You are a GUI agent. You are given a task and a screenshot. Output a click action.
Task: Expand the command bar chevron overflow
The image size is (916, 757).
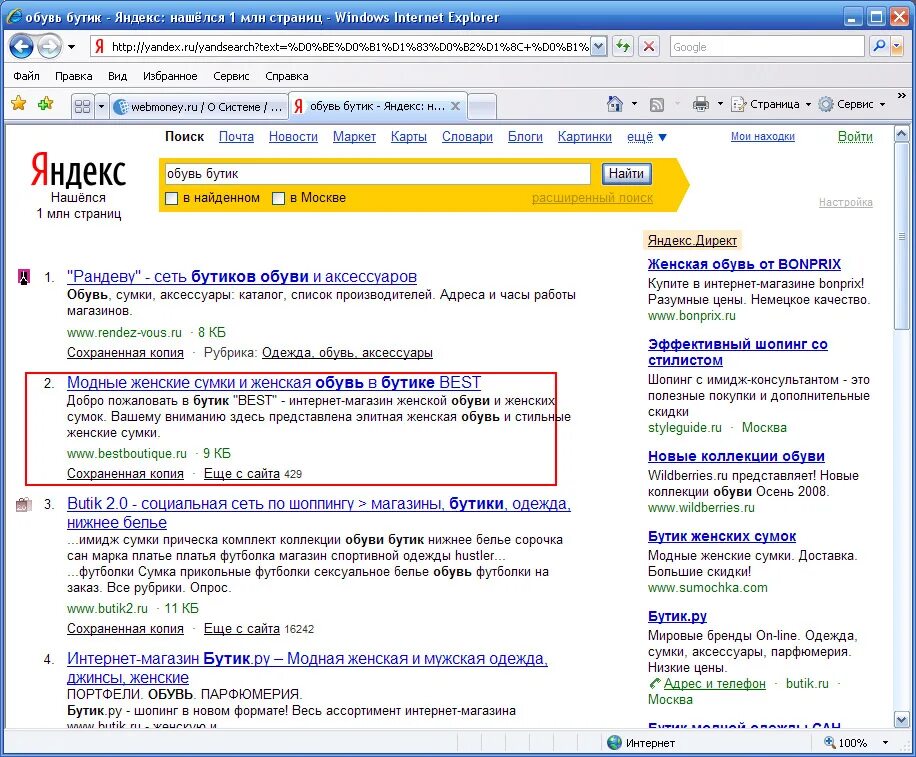[901, 95]
